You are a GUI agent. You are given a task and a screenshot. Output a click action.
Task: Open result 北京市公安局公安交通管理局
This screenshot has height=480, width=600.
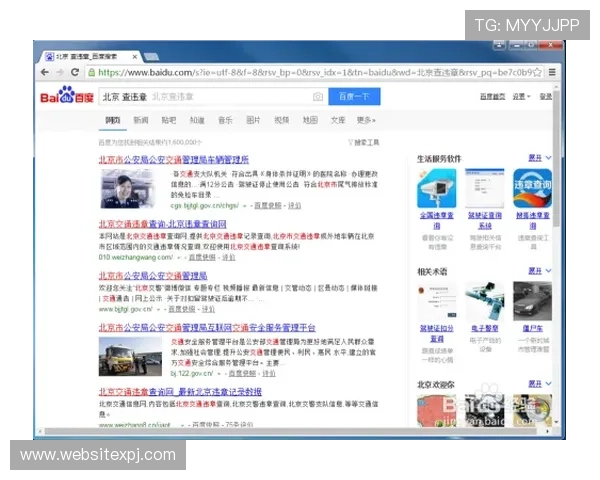(x=153, y=276)
